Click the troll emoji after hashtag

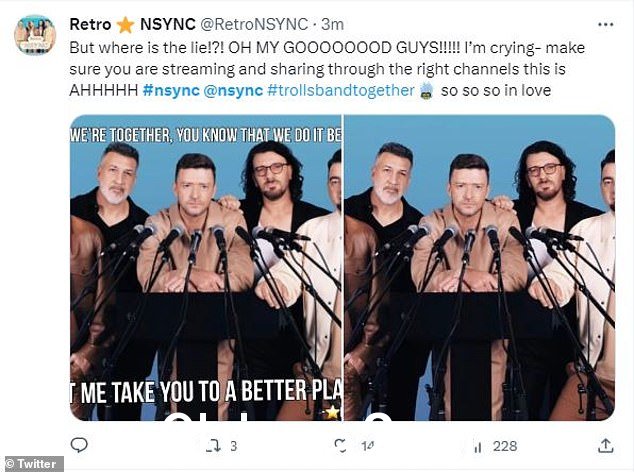point(427,91)
